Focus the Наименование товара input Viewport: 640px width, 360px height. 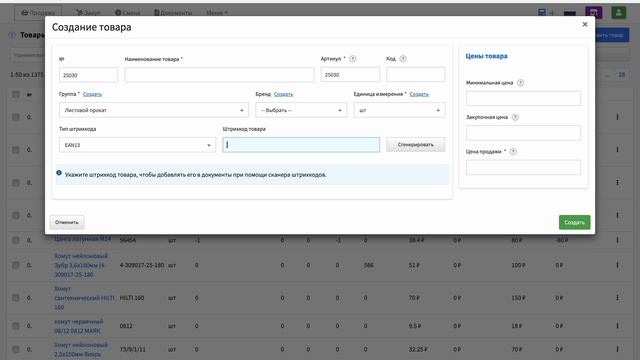click(x=220, y=75)
